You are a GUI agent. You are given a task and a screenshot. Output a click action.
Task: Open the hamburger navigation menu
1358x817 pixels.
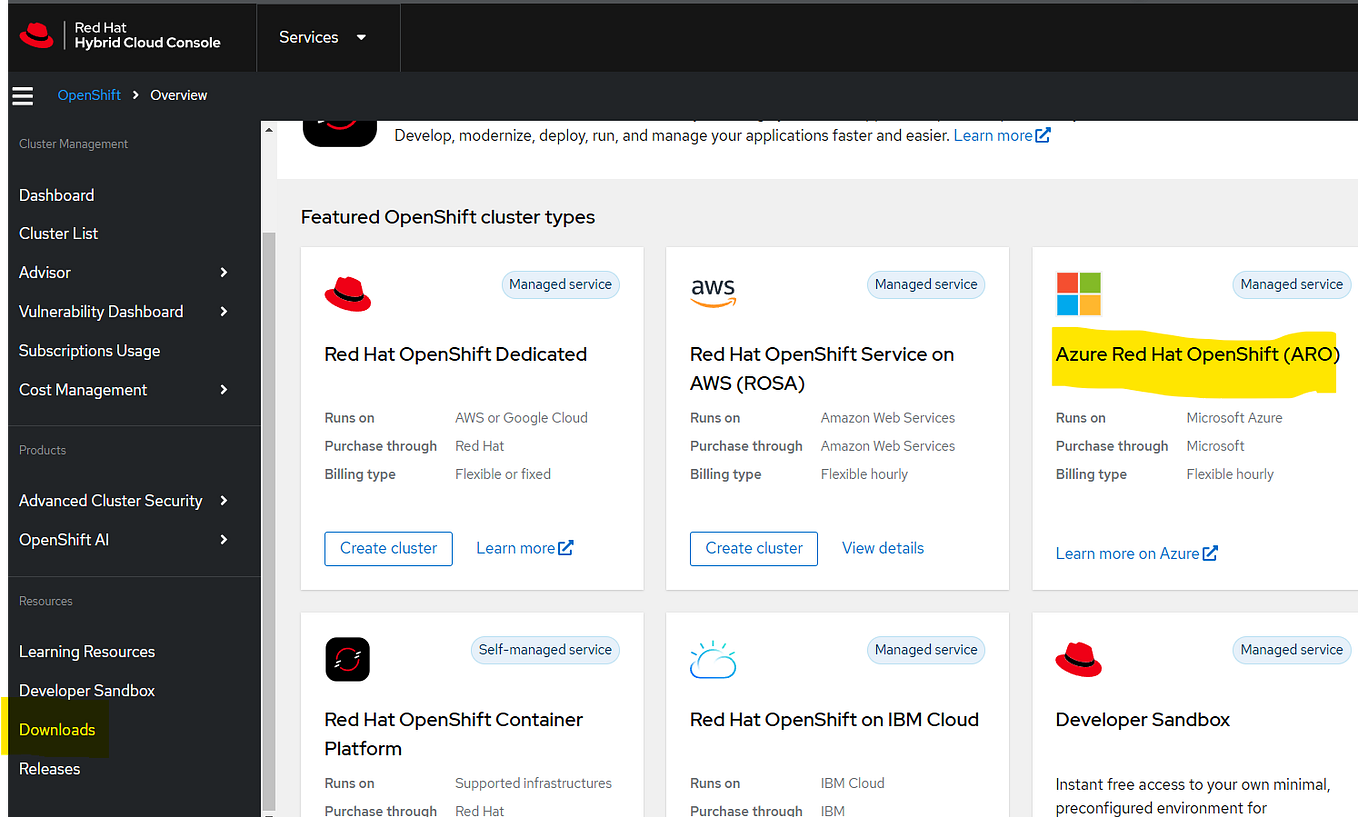(x=22, y=95)
